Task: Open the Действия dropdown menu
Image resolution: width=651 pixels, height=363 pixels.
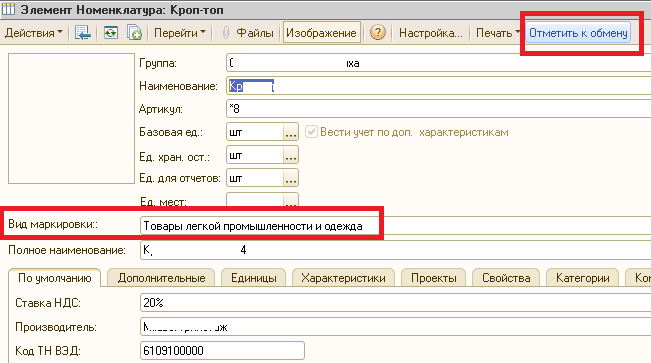Action: tap(34, 33)
